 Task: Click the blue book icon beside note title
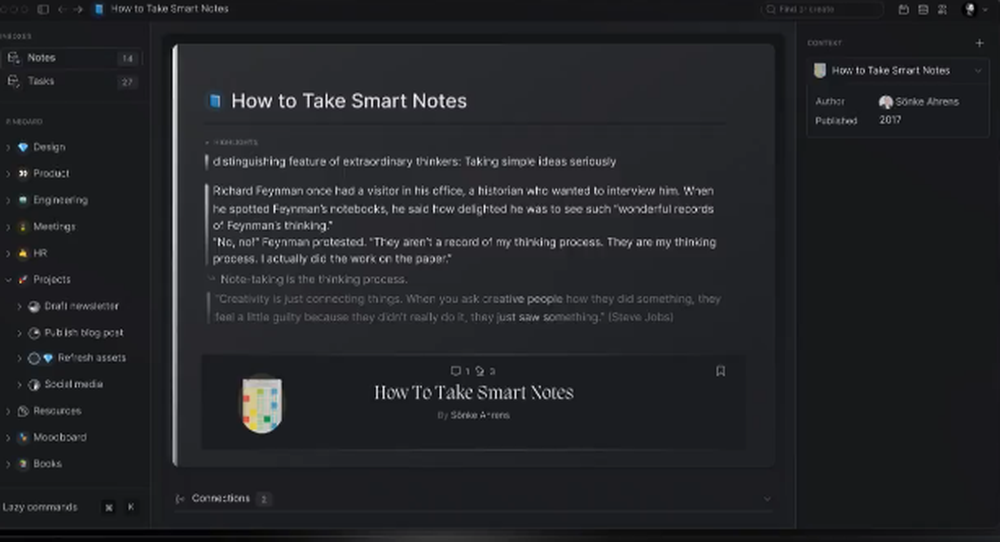tap(215, 101)
